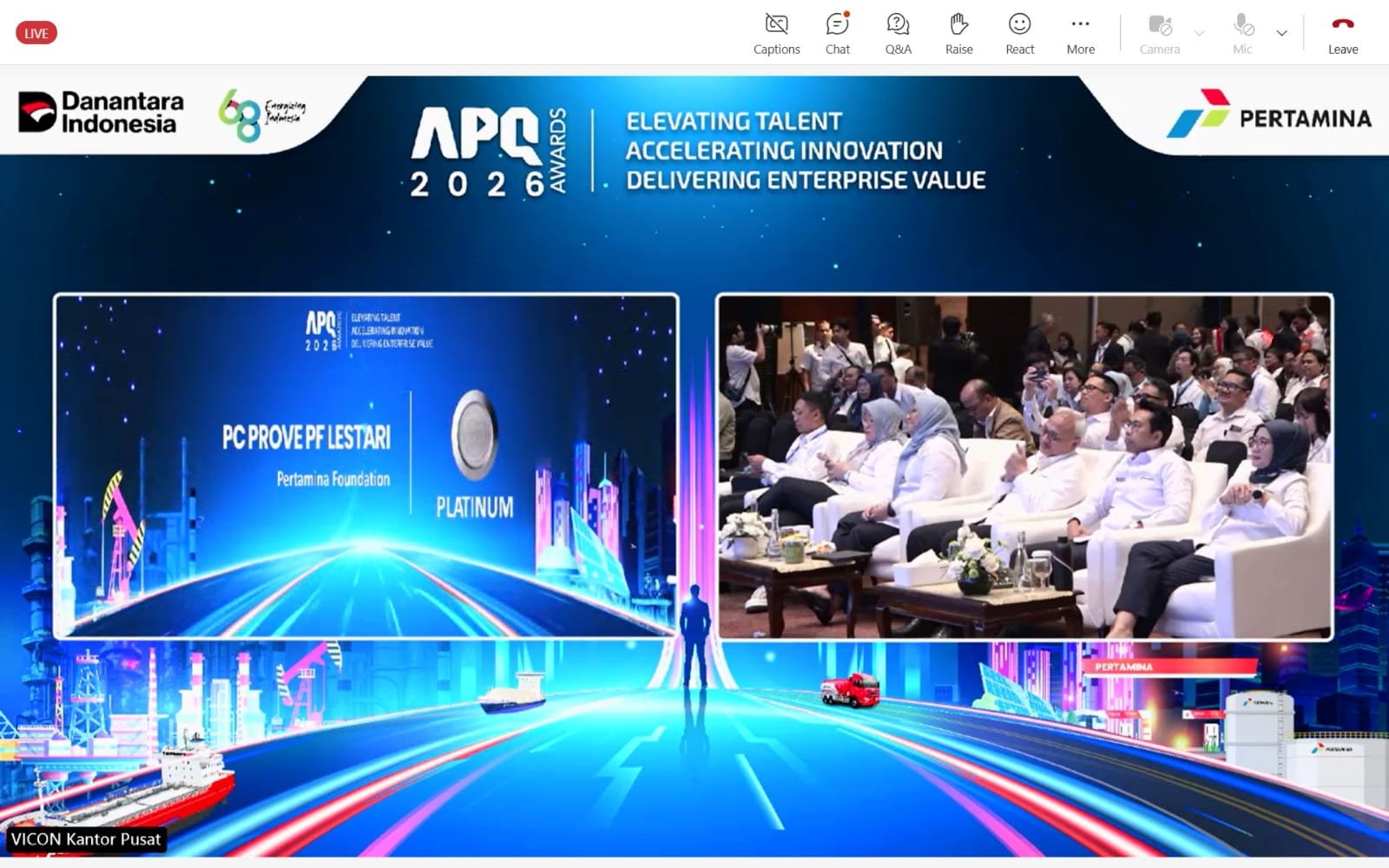Toggle the Mic button

1242,34
